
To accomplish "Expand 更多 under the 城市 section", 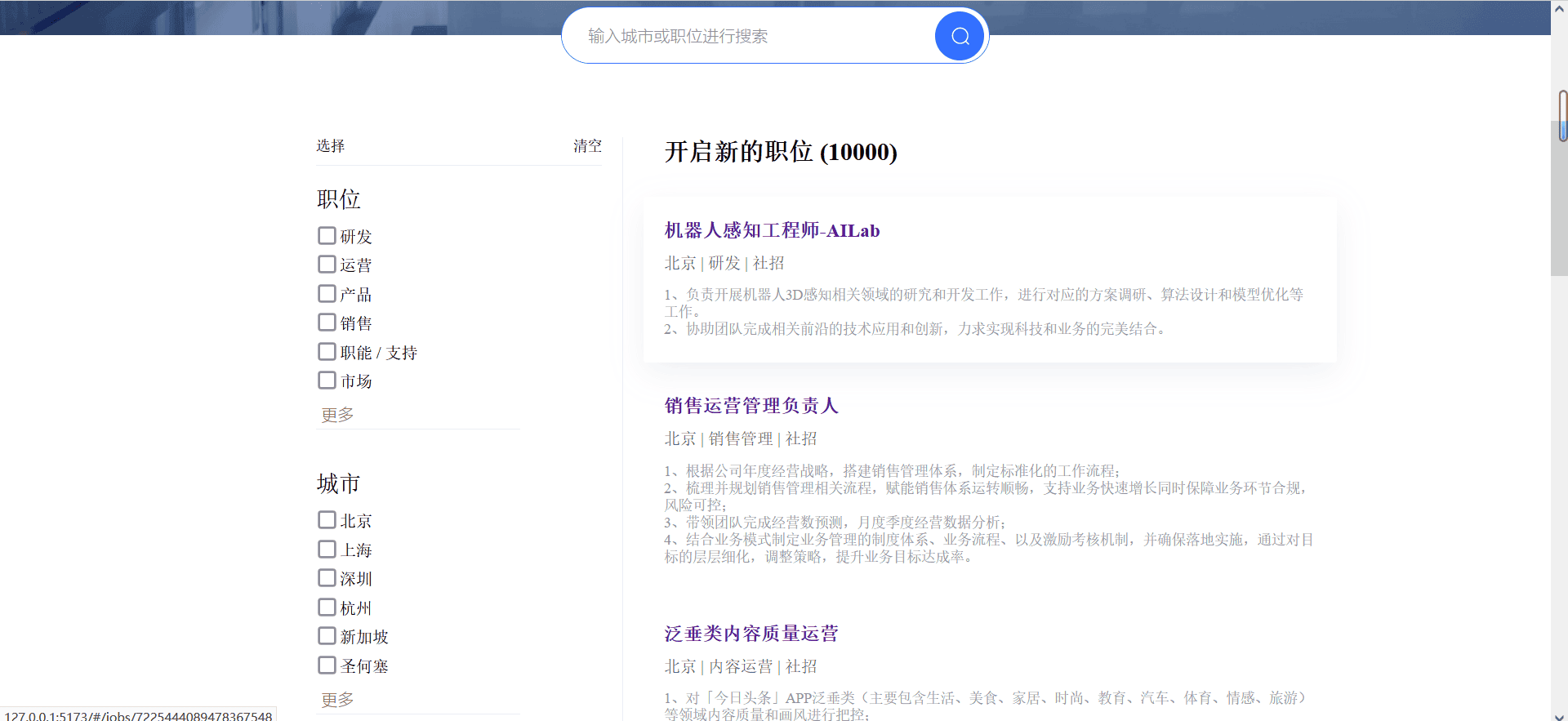I will click(x=337, y=700).
